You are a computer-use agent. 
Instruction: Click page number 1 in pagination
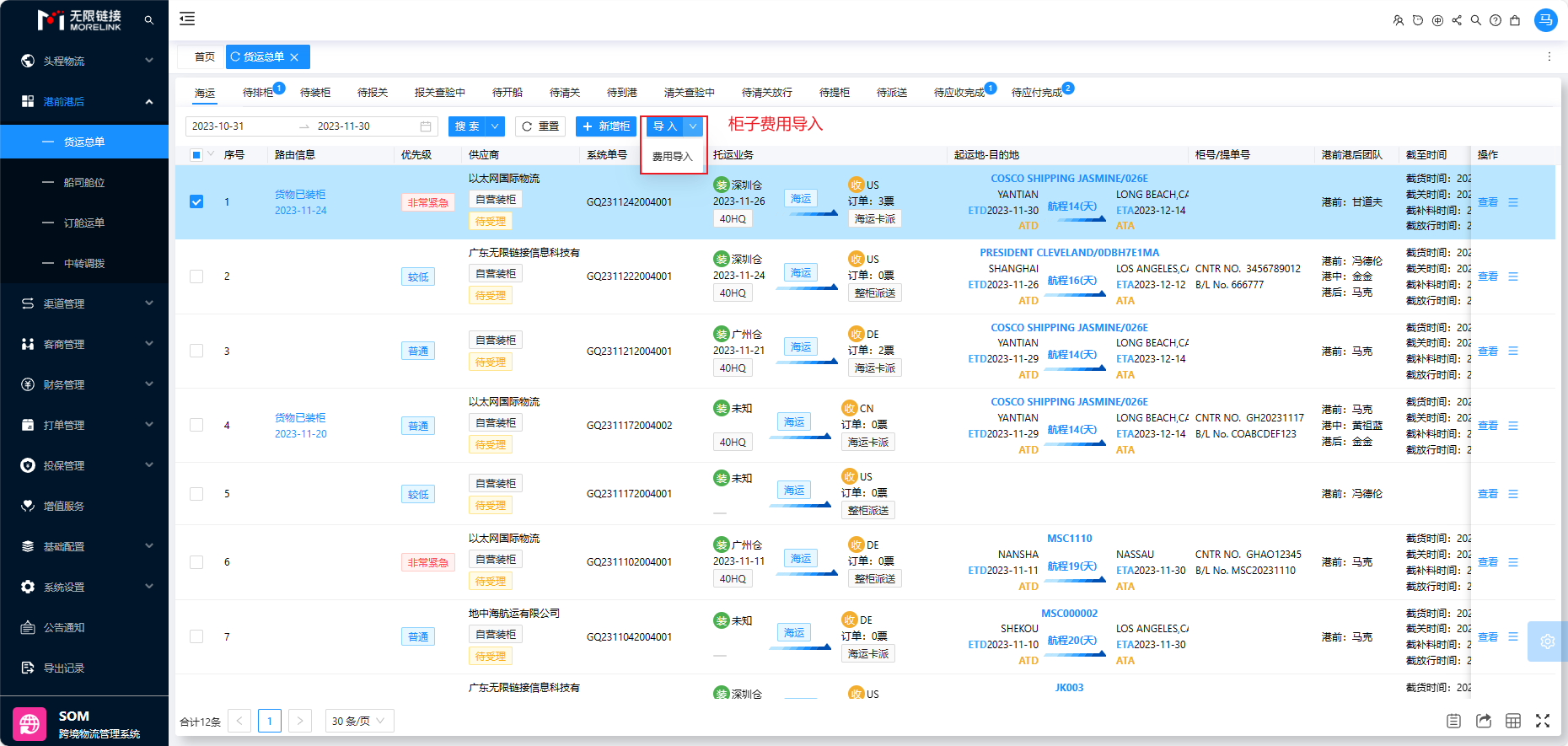(x=270, y=721)
